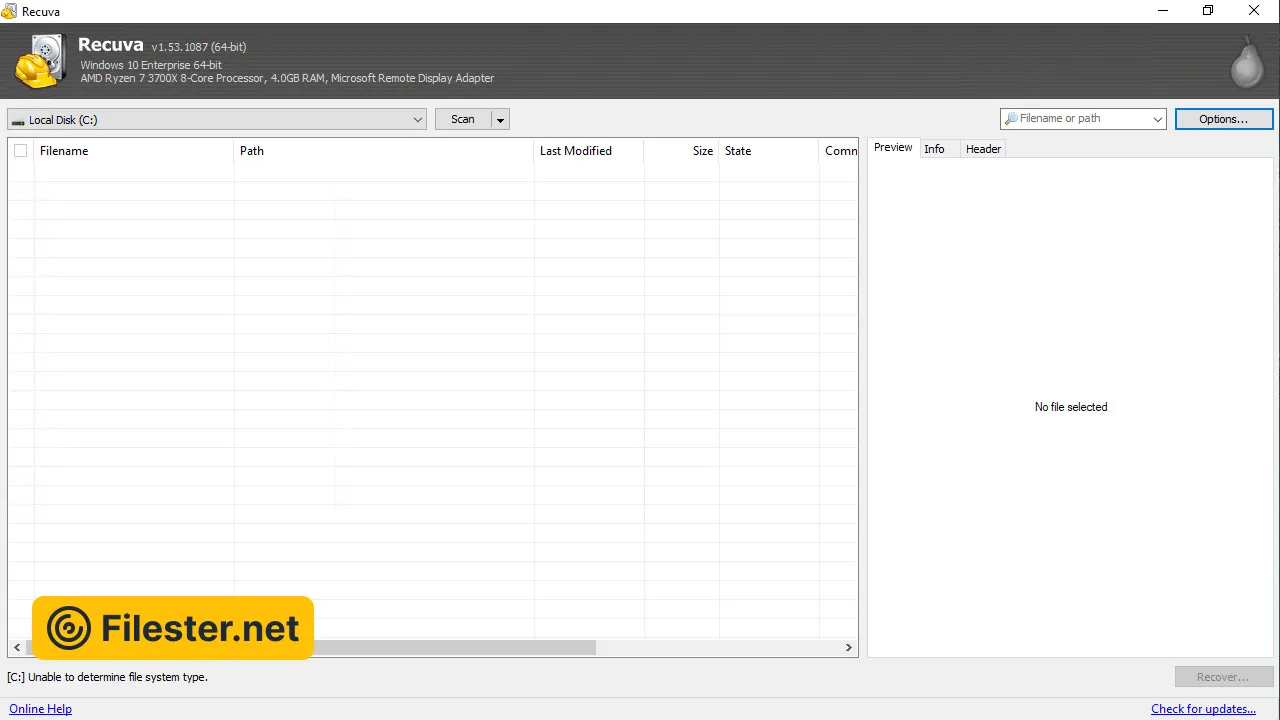1280x720 pixels.
Task: Click the Piriform pear logo icon
Action: [1246, 62]
